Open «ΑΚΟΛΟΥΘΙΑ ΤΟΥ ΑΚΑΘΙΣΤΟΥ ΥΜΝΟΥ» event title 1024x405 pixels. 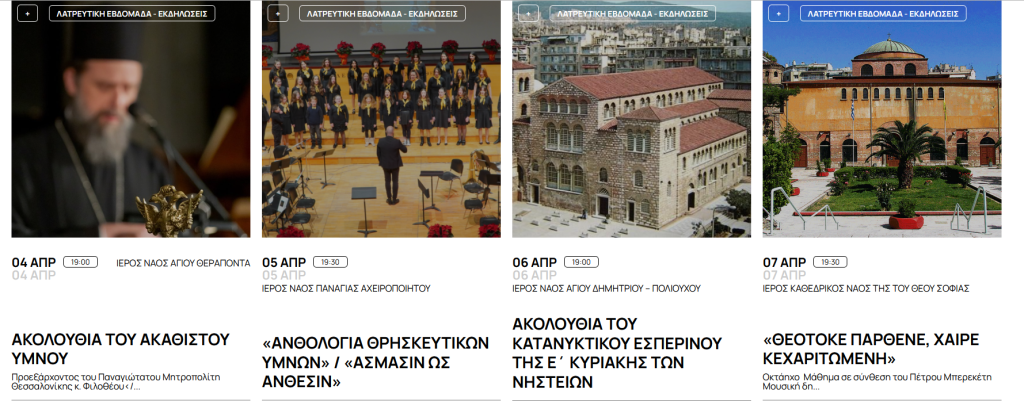[121, 349]
